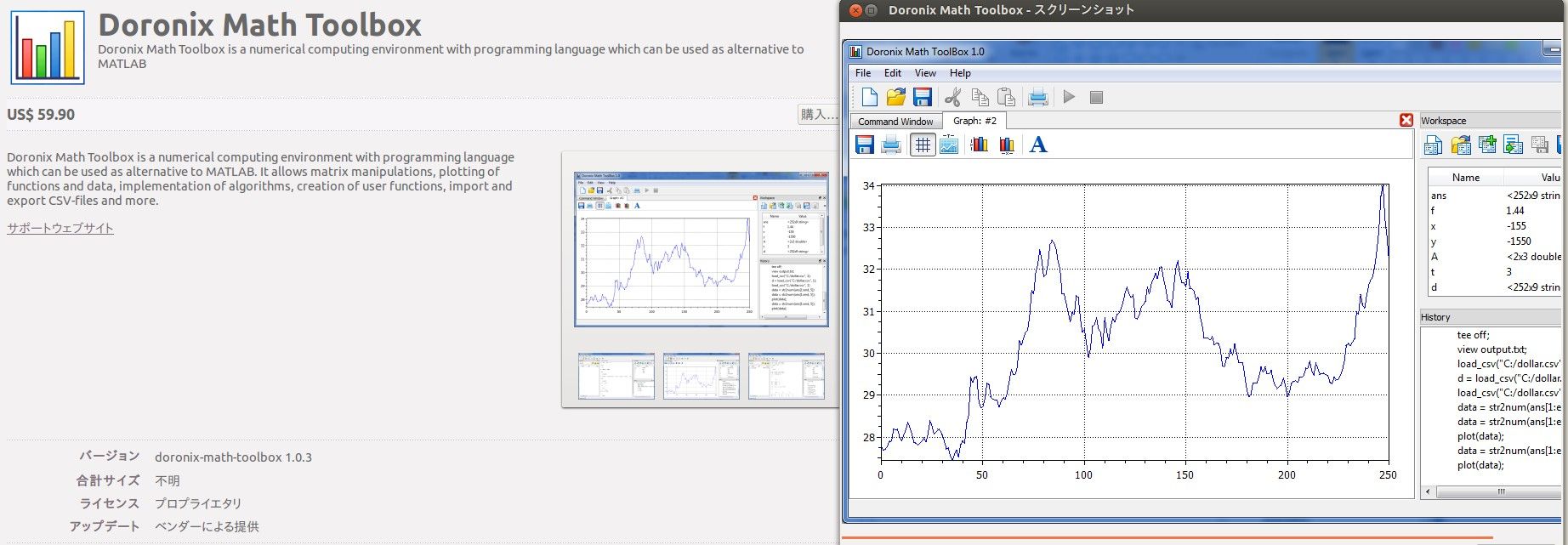Print the graph via graph toolbar printer icon
This screenshot has width=1568, height=545.
click(891, 145)
